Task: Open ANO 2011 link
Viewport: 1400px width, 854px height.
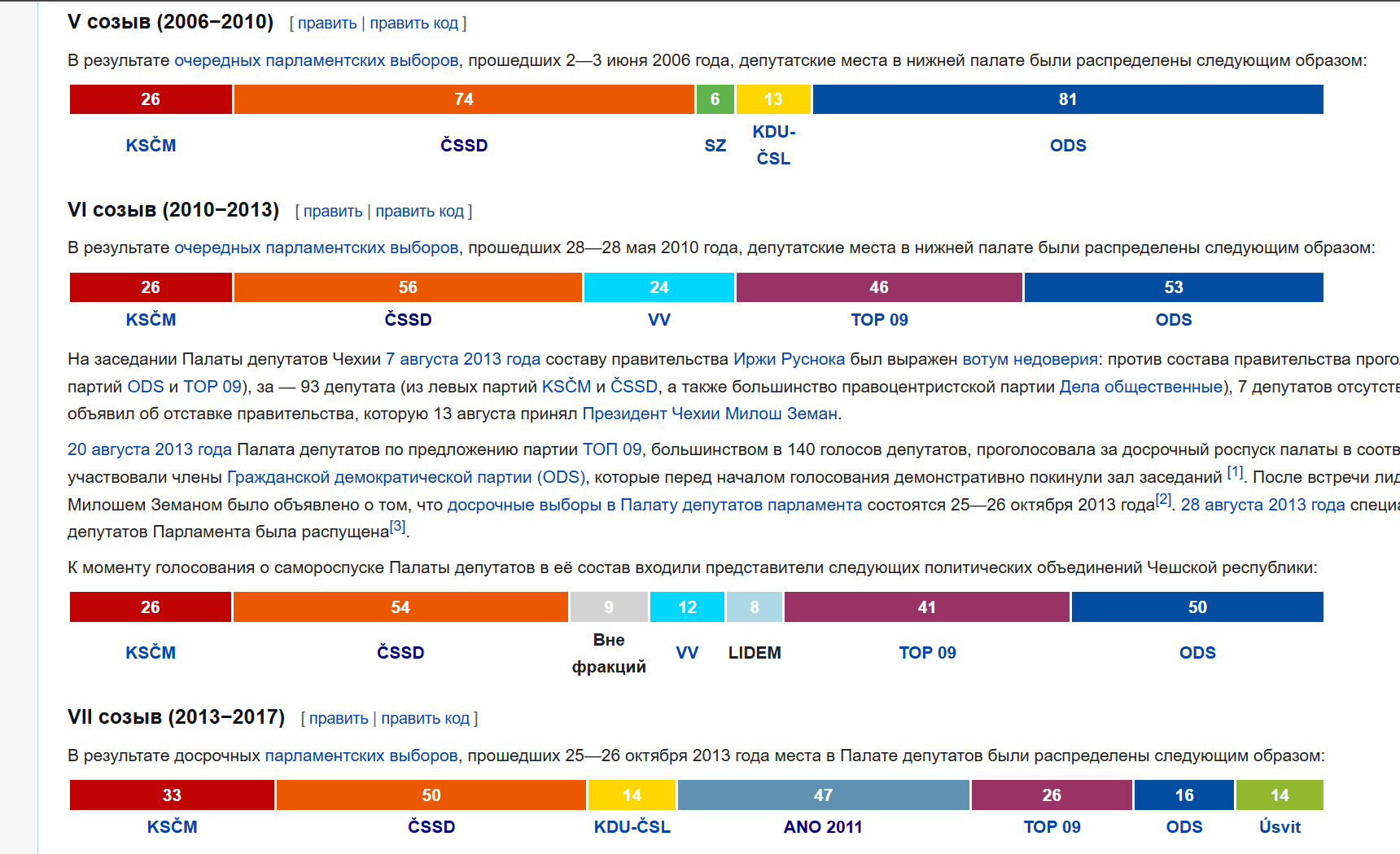Action: 823,827
